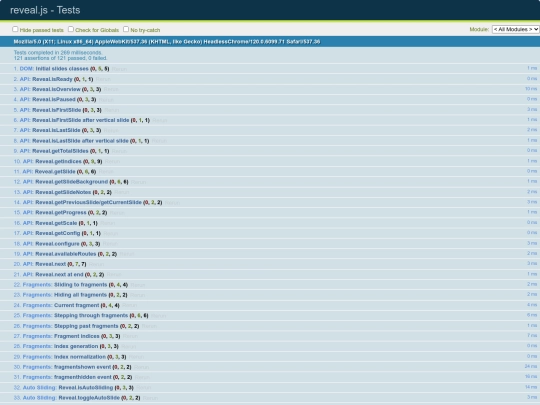Click the Reveal.getConfig test name
540x405 pixels.
(x=58, y=233)
